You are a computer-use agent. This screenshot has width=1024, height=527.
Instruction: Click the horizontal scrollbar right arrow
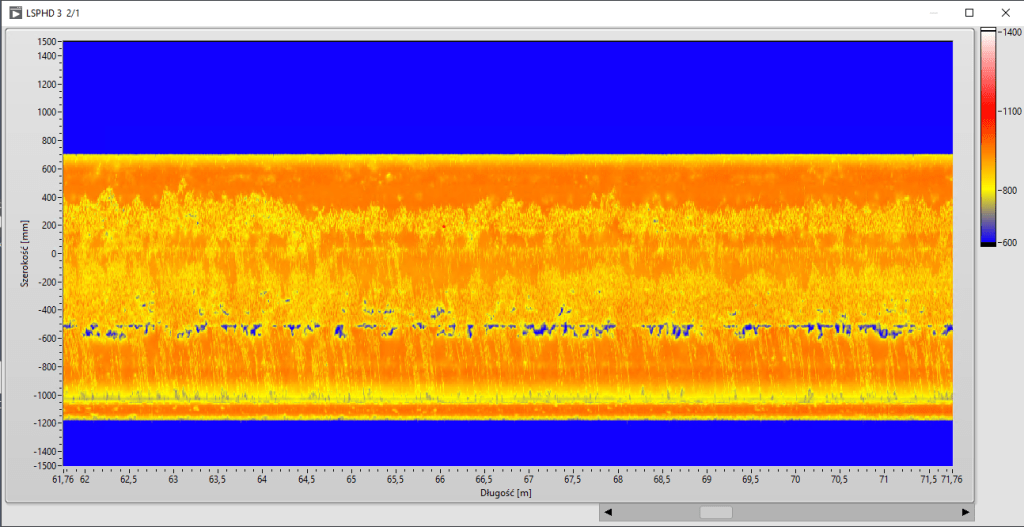(966, 512)
